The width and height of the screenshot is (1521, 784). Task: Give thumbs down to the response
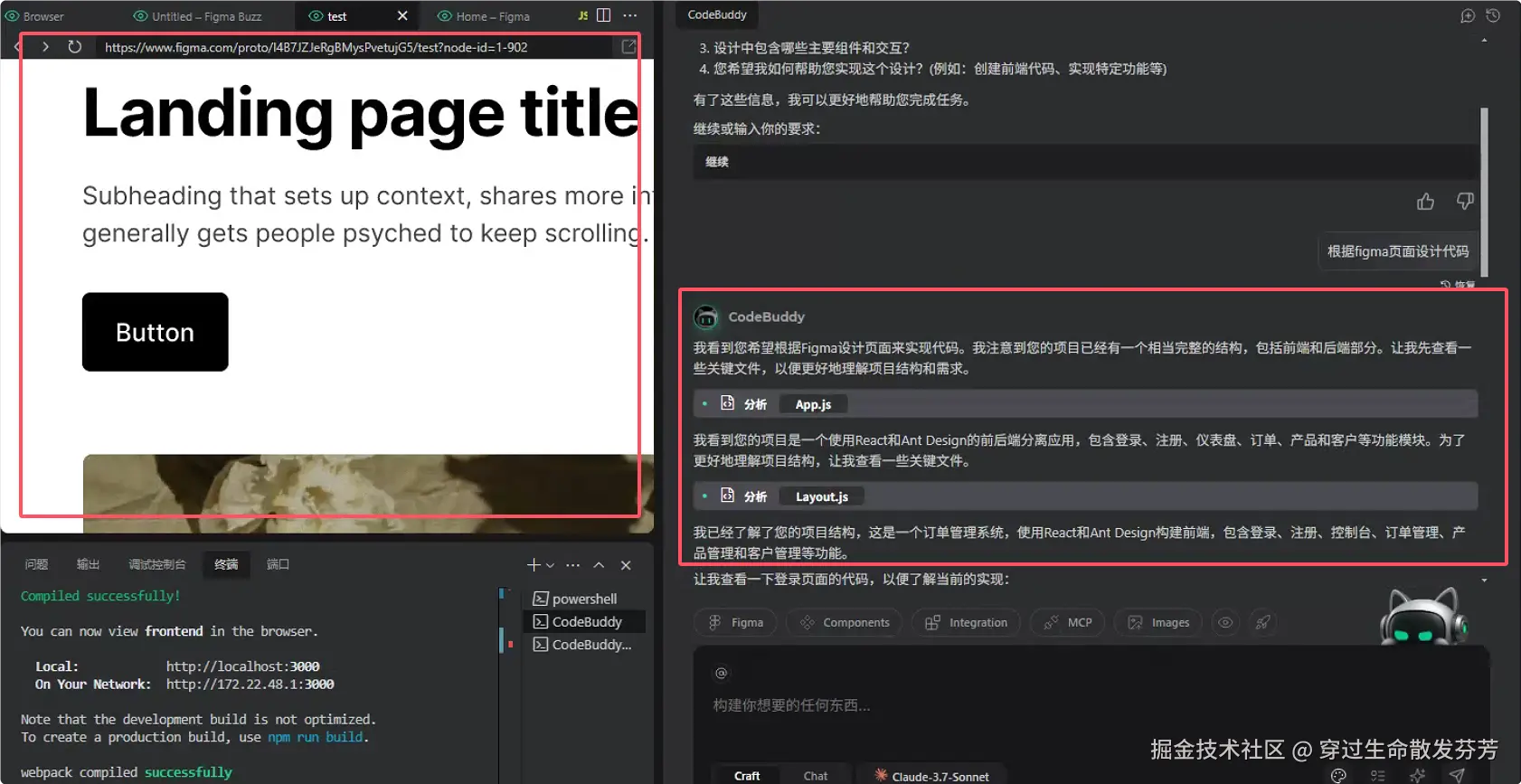[x=1465, y=202]
